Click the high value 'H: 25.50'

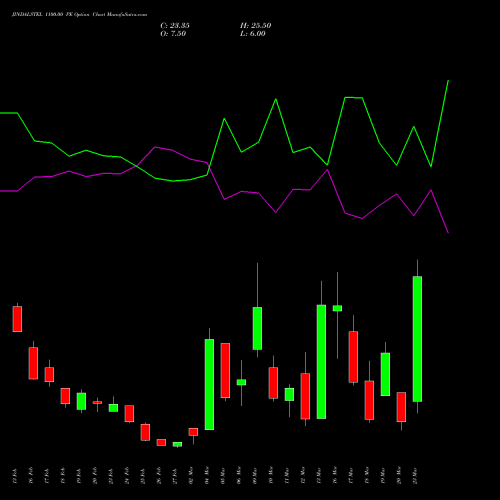point(256,26)
